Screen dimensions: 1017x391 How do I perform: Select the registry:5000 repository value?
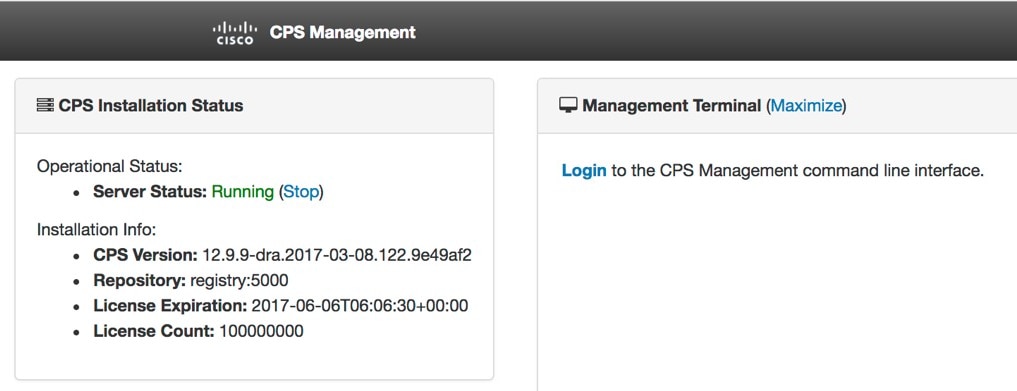point(239,281)
